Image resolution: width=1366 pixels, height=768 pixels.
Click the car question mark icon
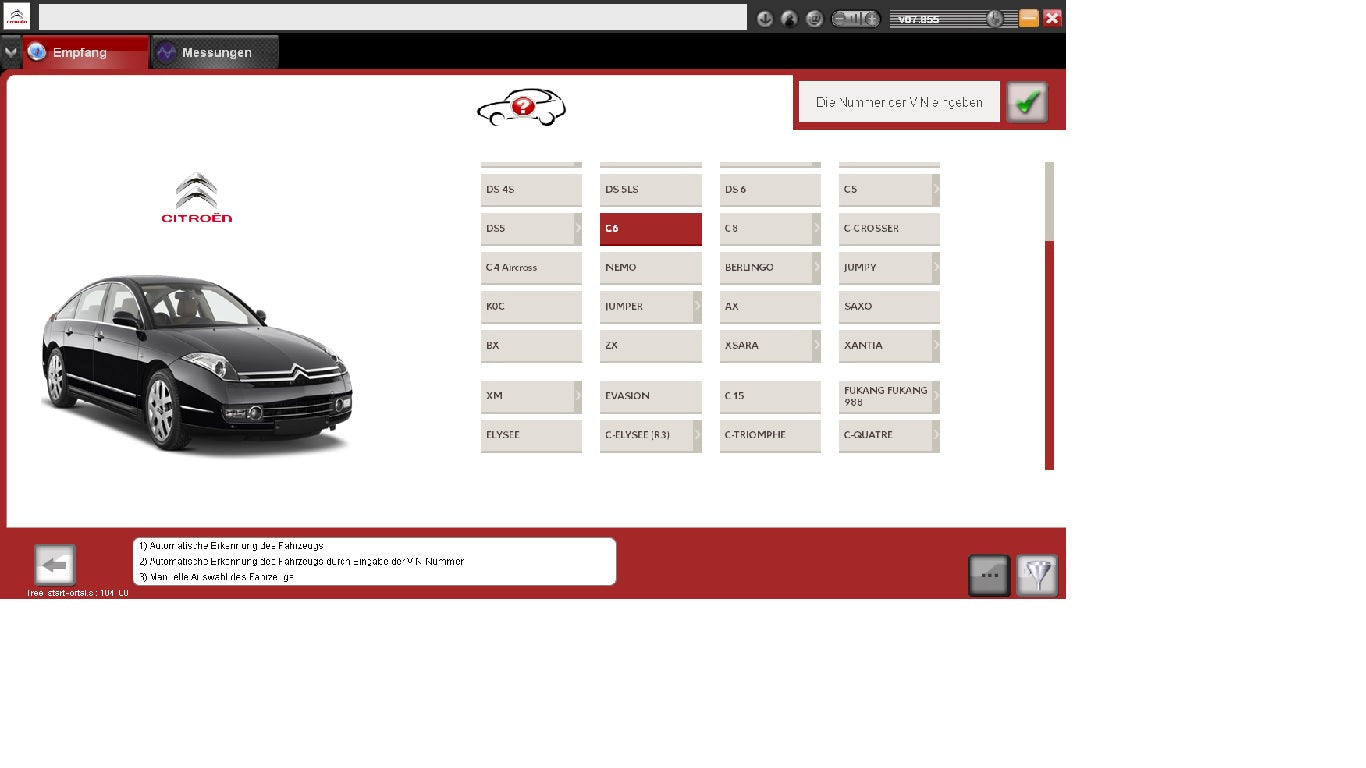(521, 107)
